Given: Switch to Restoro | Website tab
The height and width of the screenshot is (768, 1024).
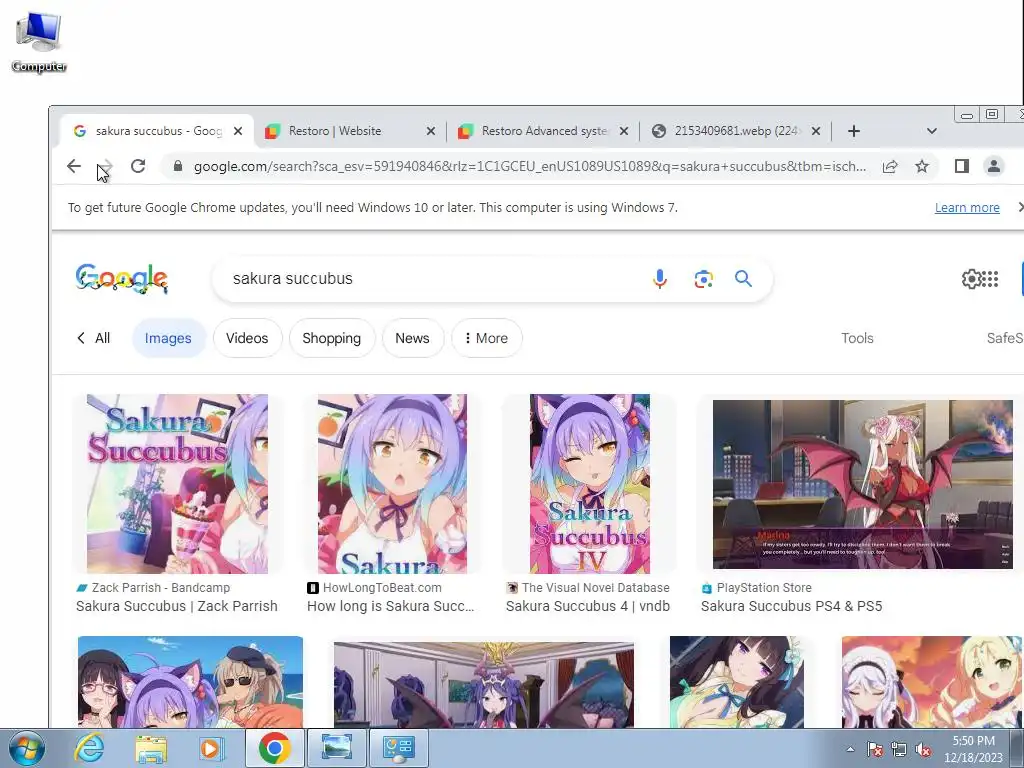Looking at the screenshot, I should [351, 131].
